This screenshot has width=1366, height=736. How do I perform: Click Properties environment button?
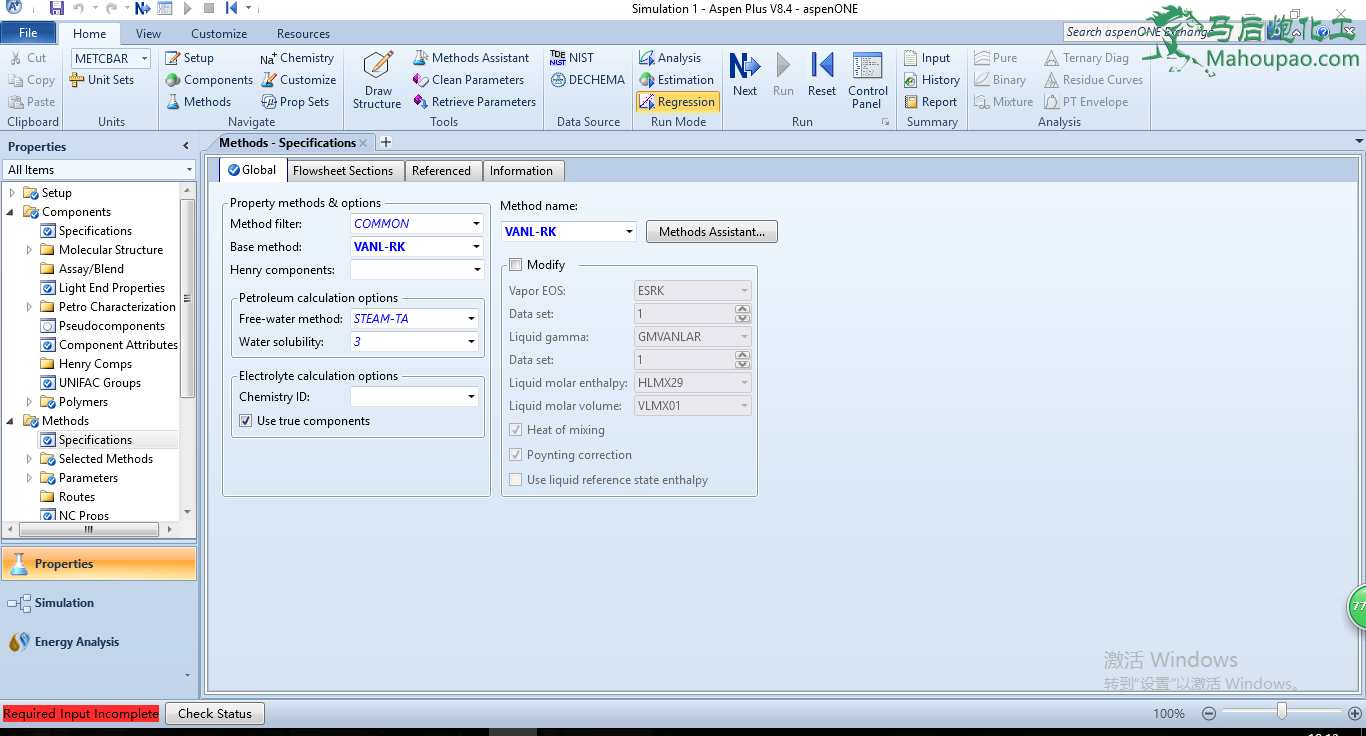click(x=98, y=564)
